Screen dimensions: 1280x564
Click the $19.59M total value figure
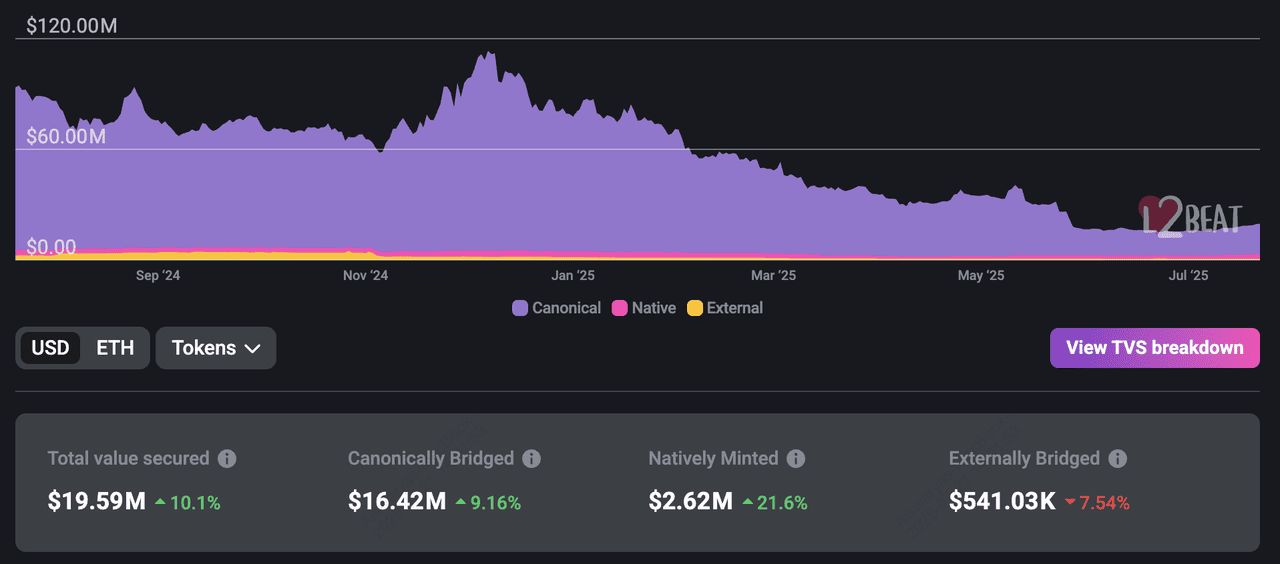click(x=96, y=501)
